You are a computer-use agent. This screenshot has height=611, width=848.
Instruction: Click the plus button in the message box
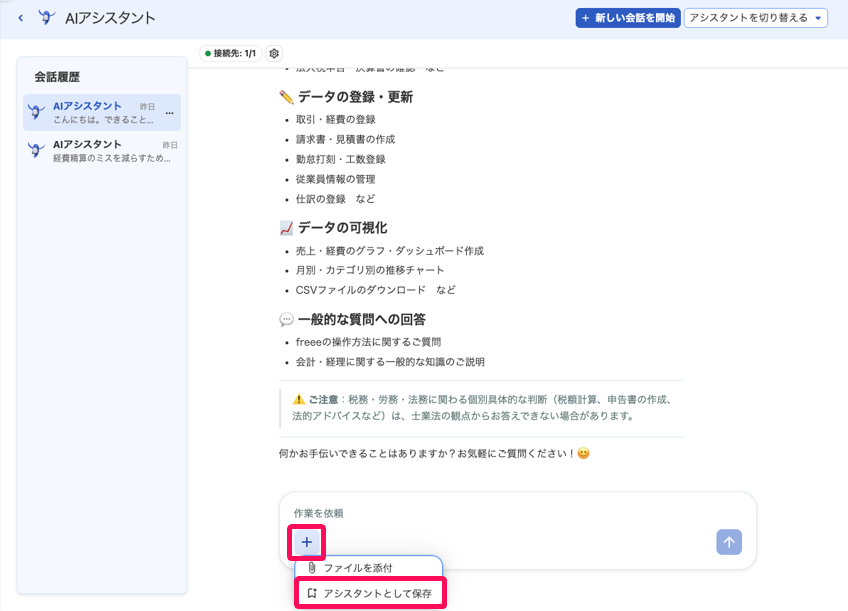[x=307, y=542]
